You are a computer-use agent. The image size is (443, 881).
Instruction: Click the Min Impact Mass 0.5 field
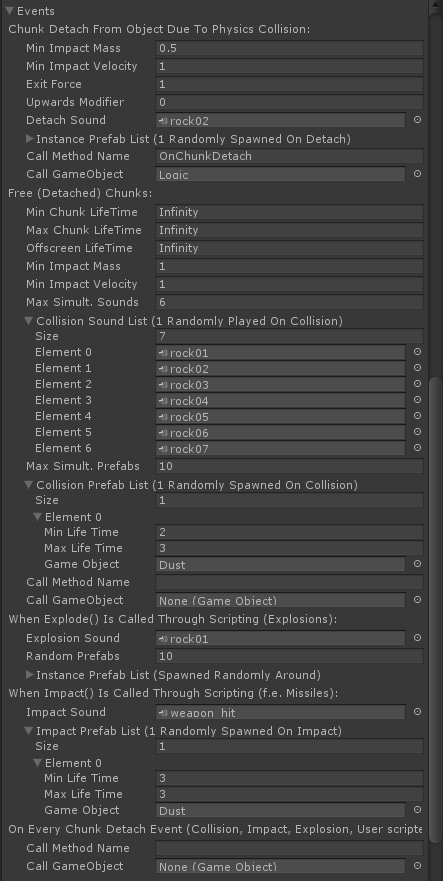(289, 48)
